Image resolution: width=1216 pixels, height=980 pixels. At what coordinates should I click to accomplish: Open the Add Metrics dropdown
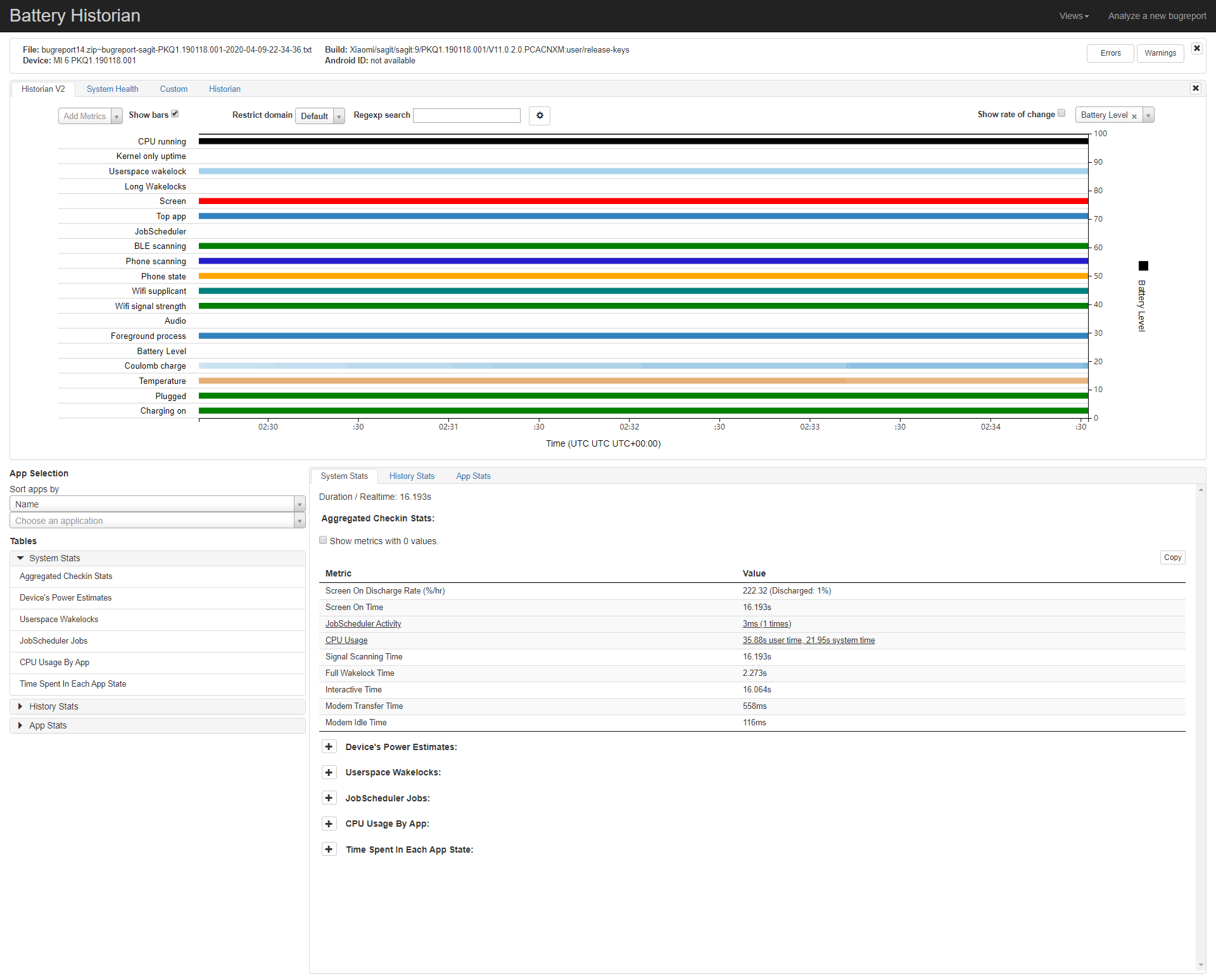pyautogui.click(x=90, y=116)
